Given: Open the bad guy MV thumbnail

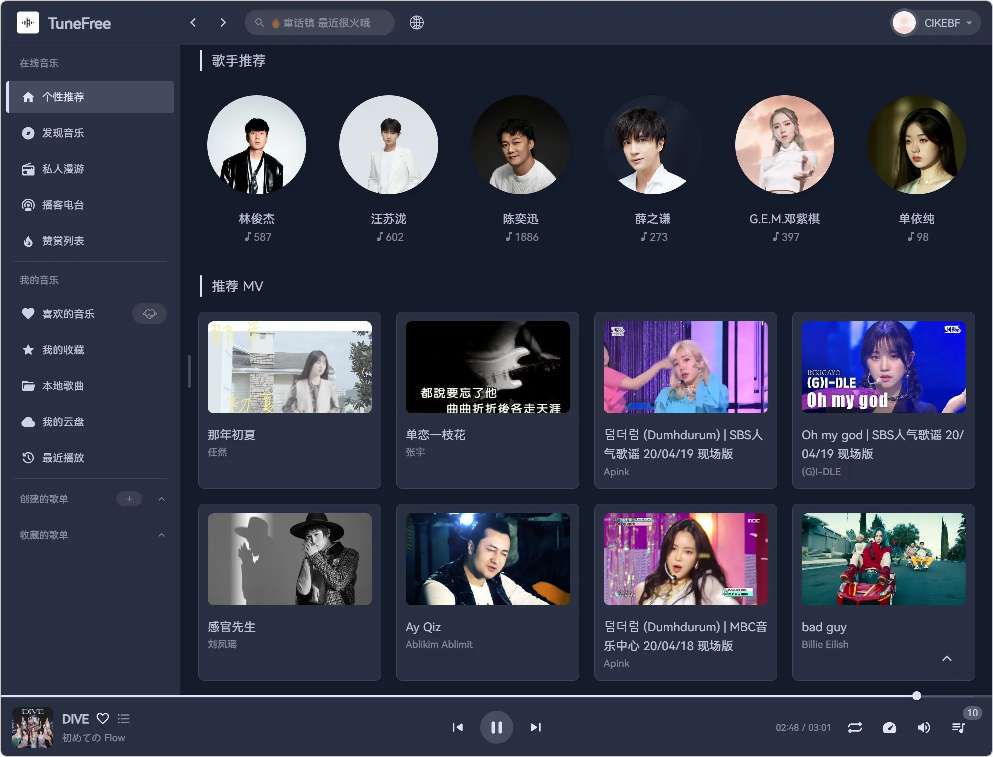Looking at the screenshot, I should [x=883, y=559].
